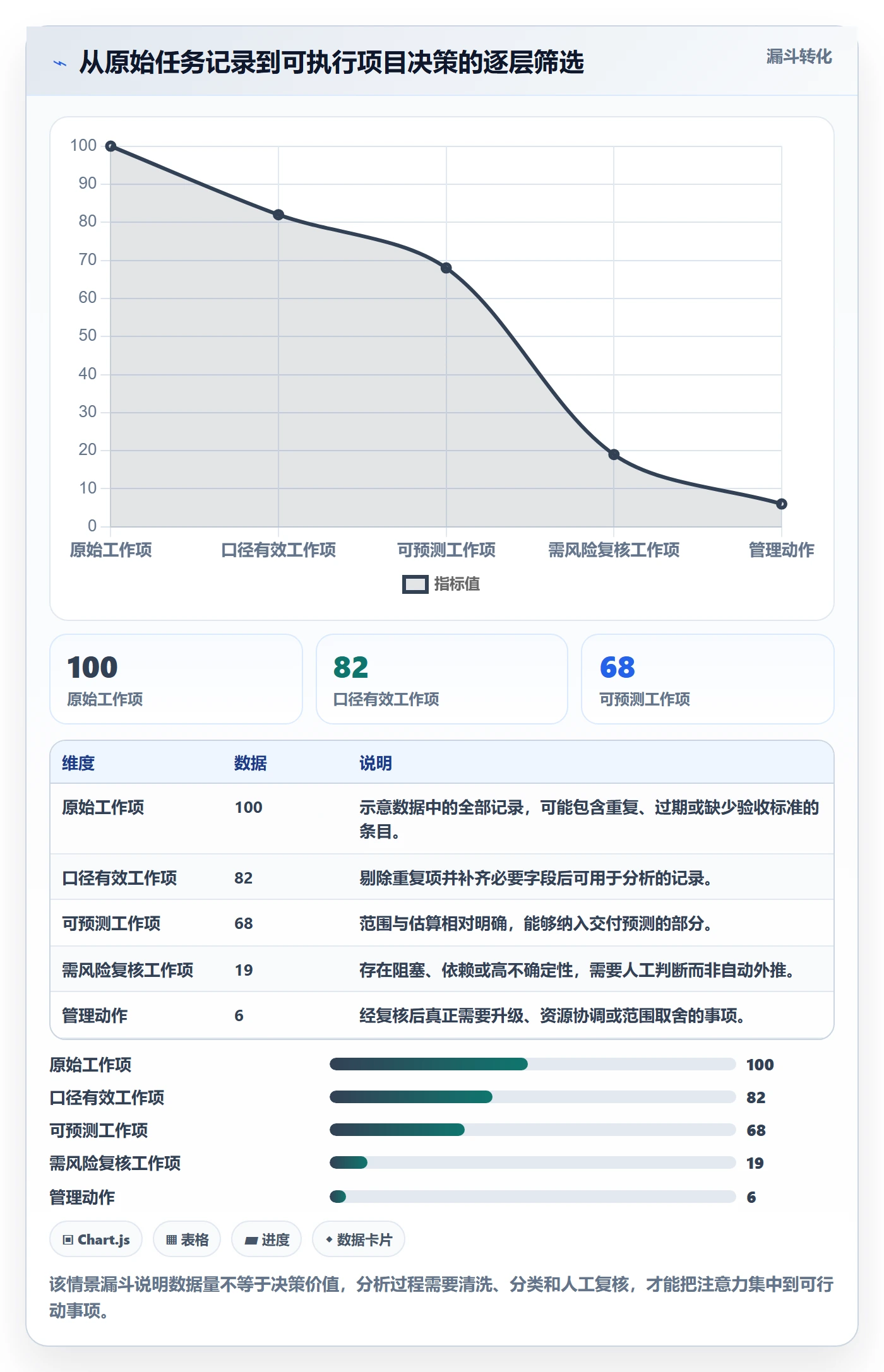Click the footer paragraph starting with 该情景漏斗说明
884x1372 pixels.
441,1298
